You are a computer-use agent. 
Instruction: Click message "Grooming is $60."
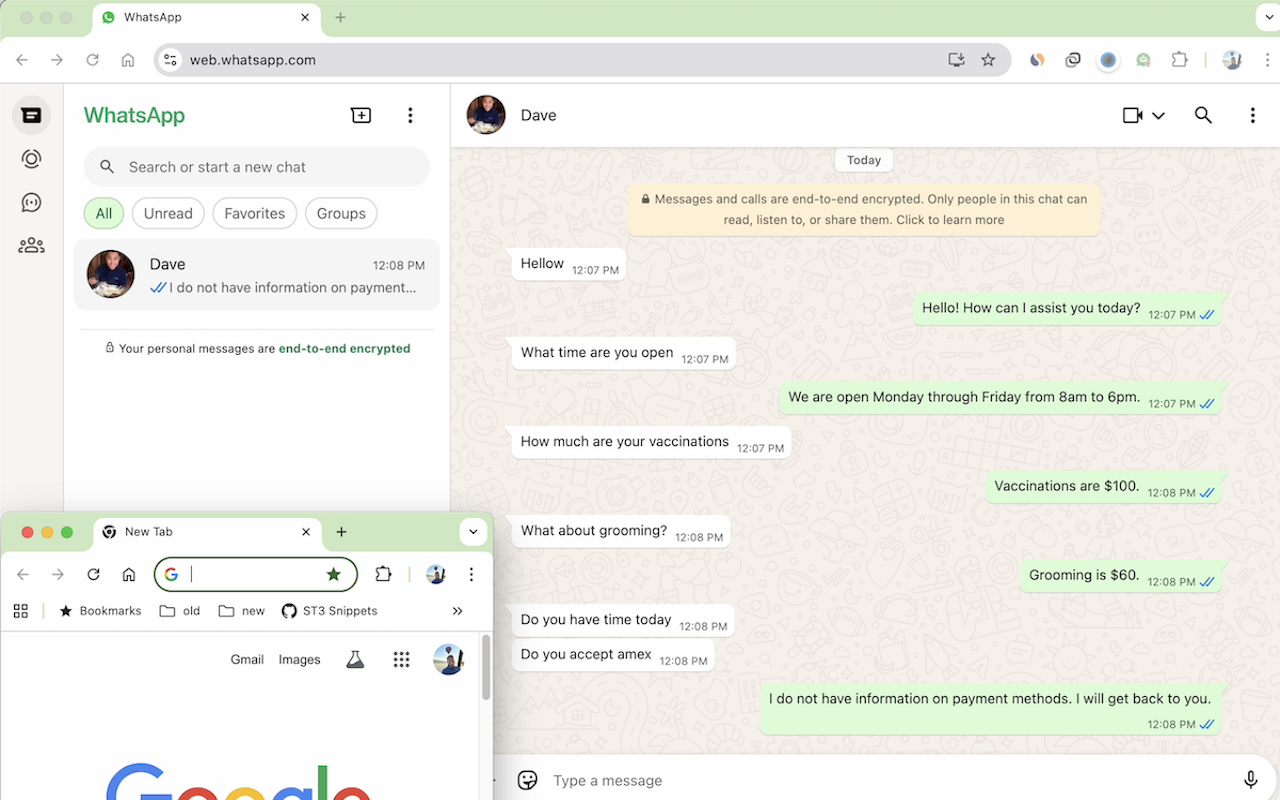[x=1122, y=576]
